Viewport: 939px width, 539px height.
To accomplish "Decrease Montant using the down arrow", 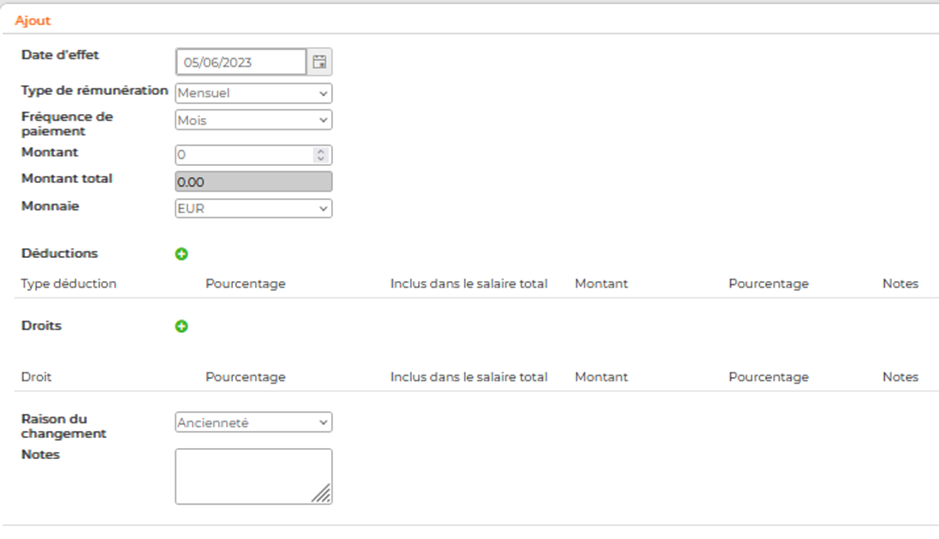I will pos(321,159).
